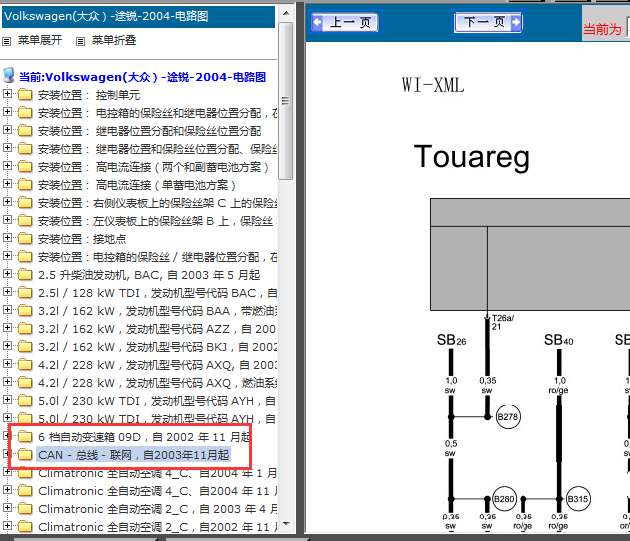
Task: Click the 当前为 red label
Action: tap(602, 29)
